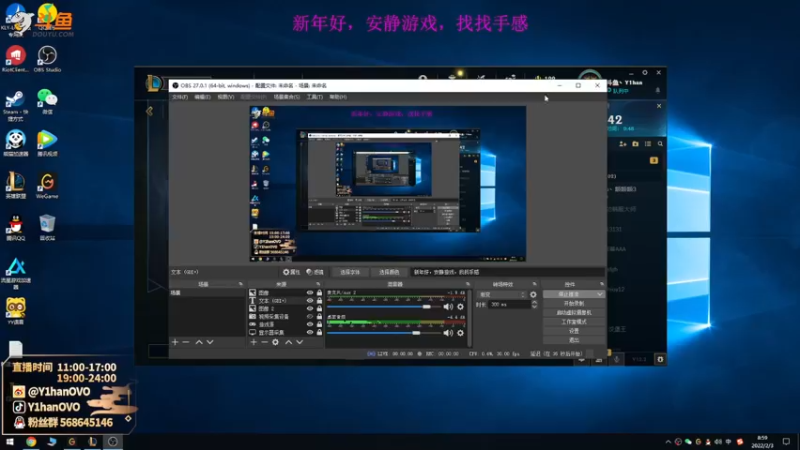This screenshot has width=800, height=450.
Task: Open transition properties gear in OBS
Action: [533, 294]
